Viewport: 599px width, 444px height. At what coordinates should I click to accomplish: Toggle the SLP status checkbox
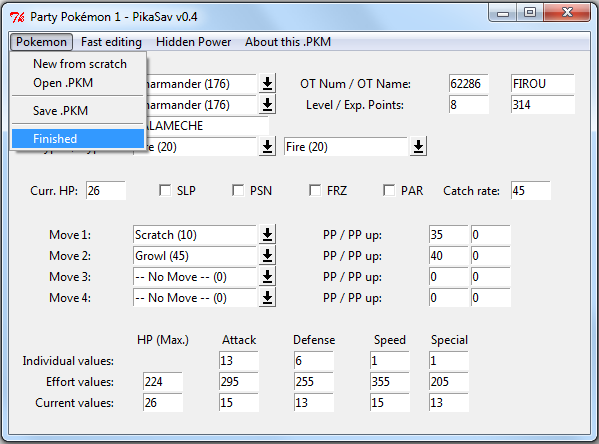[165, 190]
